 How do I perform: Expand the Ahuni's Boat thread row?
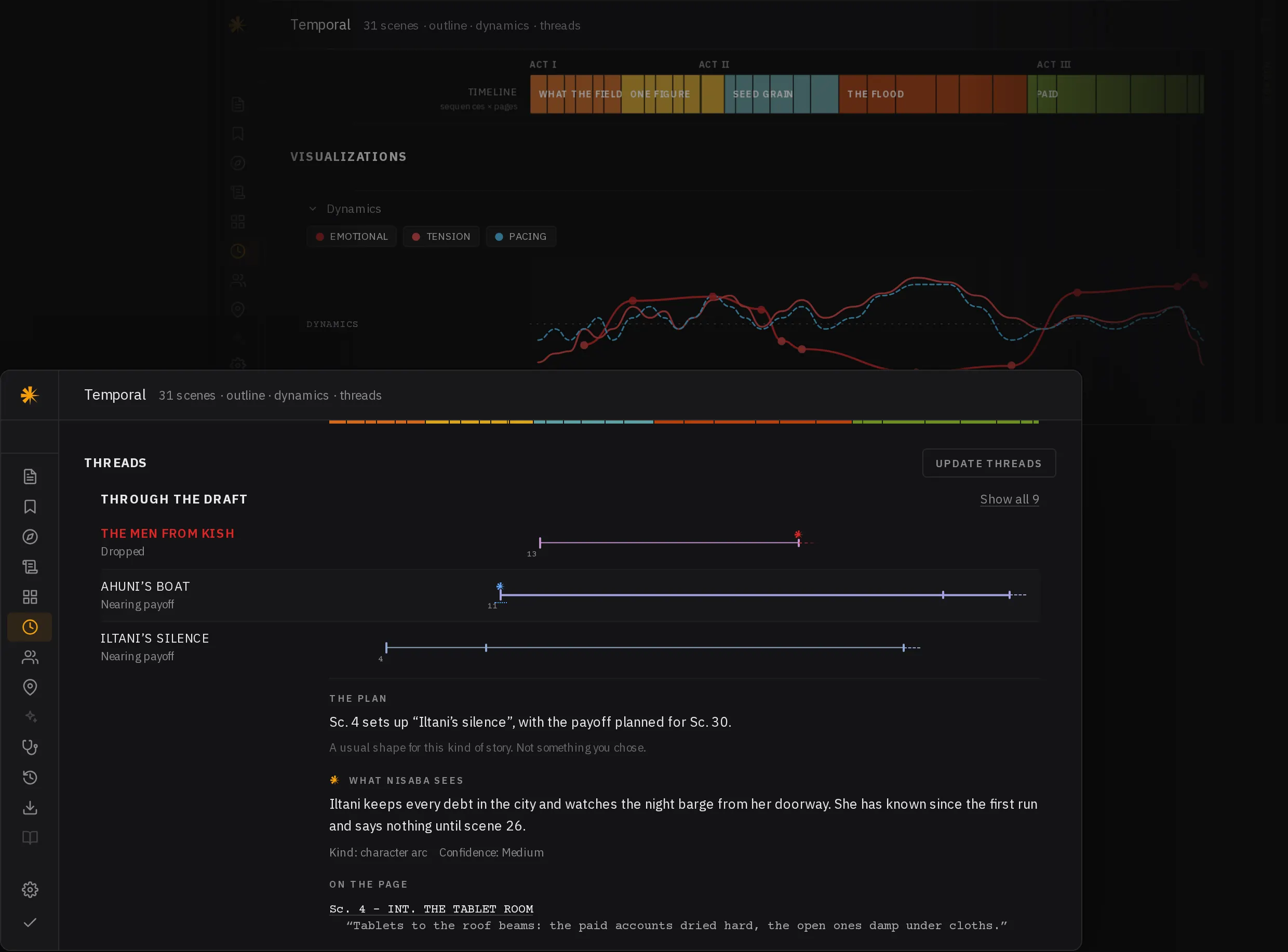[x=570, y=595]
